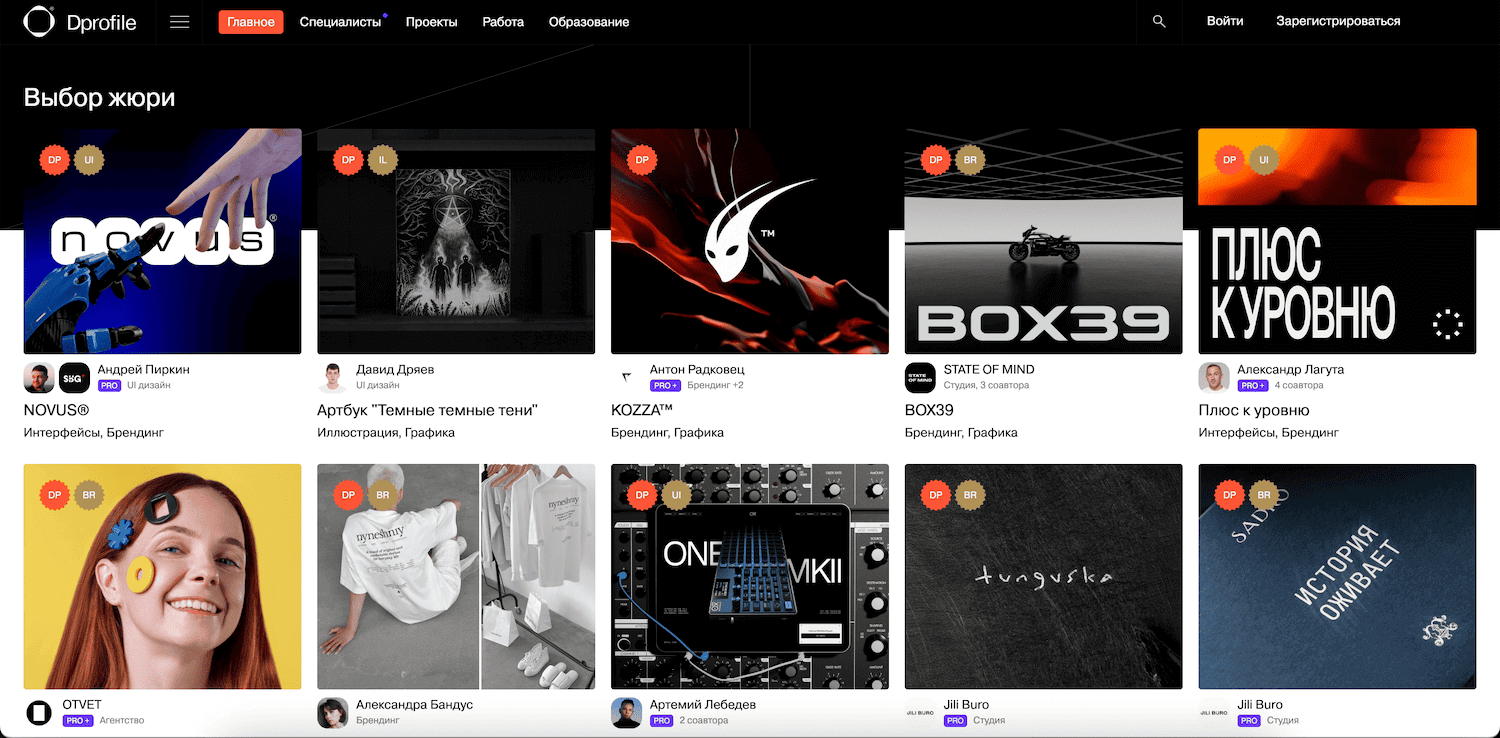The image size is (1500, 738).
Task: Open the Образование menu item
Action: 589,22
